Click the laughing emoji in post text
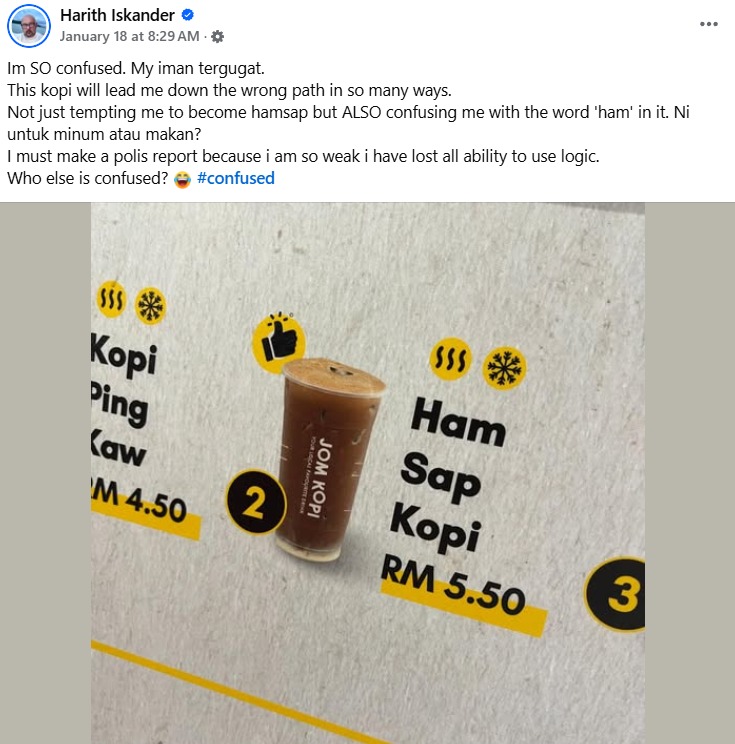735x744 pixels. [x=182, y=179]
